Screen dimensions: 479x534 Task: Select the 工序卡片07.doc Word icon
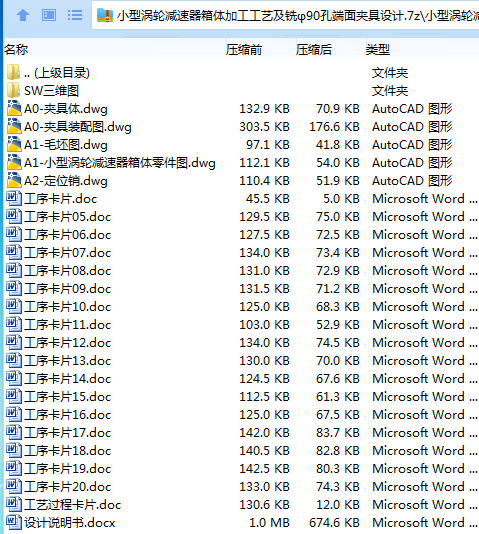[x=14, y=253]
